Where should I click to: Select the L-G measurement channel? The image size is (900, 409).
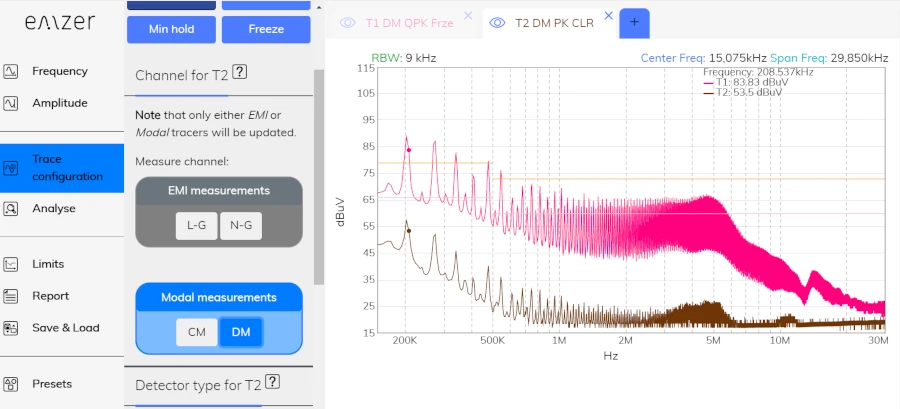point(196,226)
